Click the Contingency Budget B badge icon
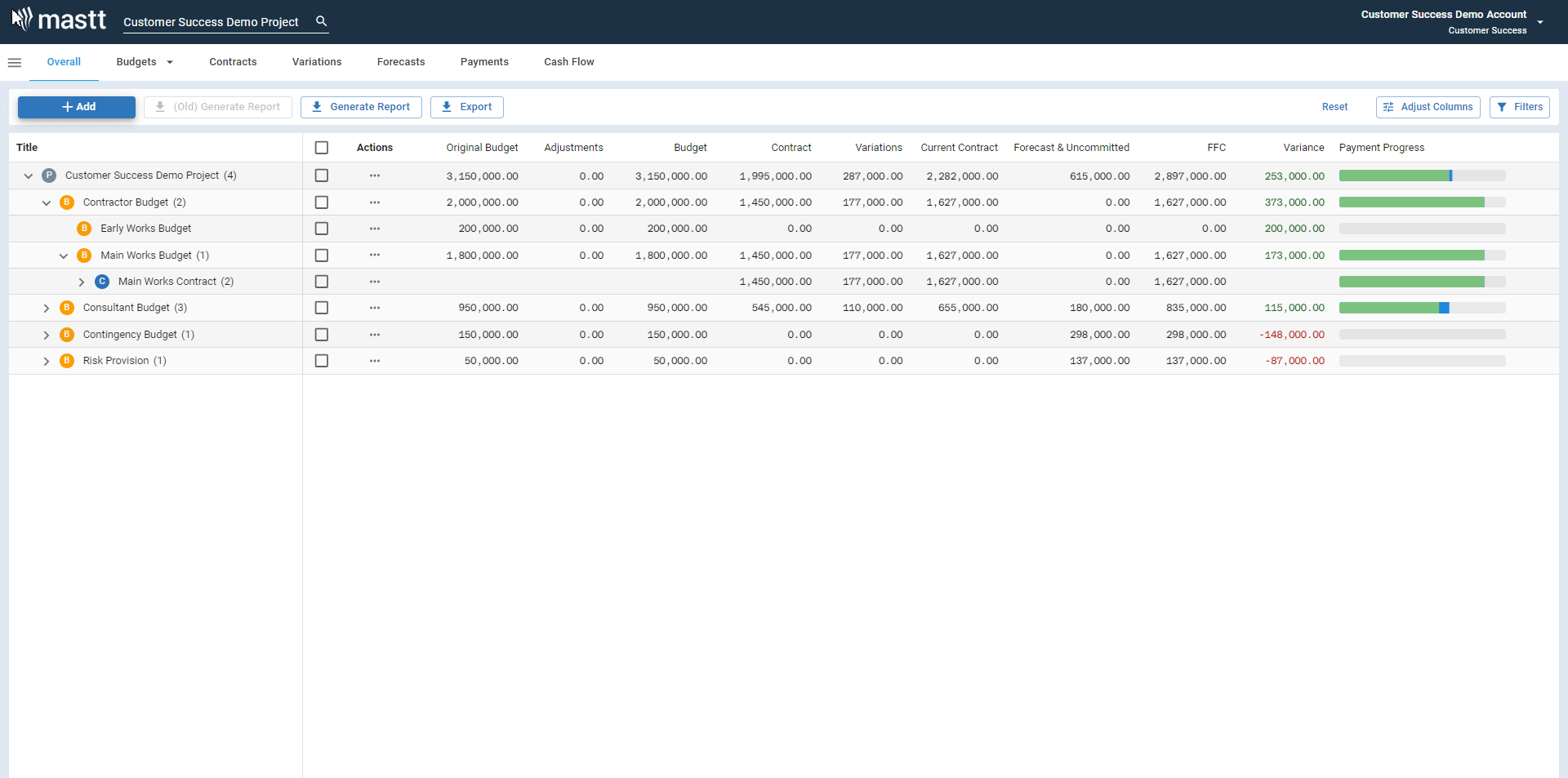Screen dimensions: 1568x778 tap(67, 335)
